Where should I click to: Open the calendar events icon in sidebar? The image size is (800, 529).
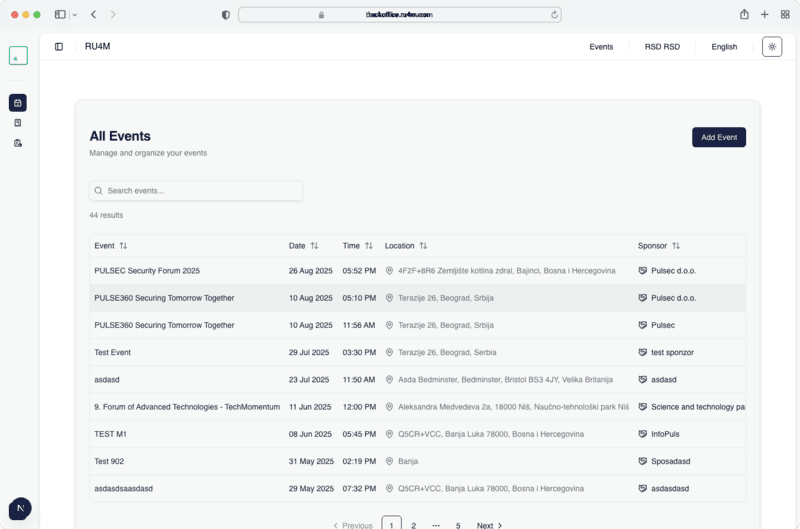coord(18,103)
